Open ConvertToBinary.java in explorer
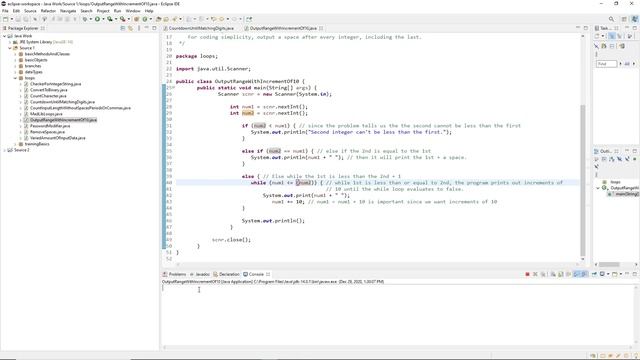Screen dimensions: 640x360 49,90
